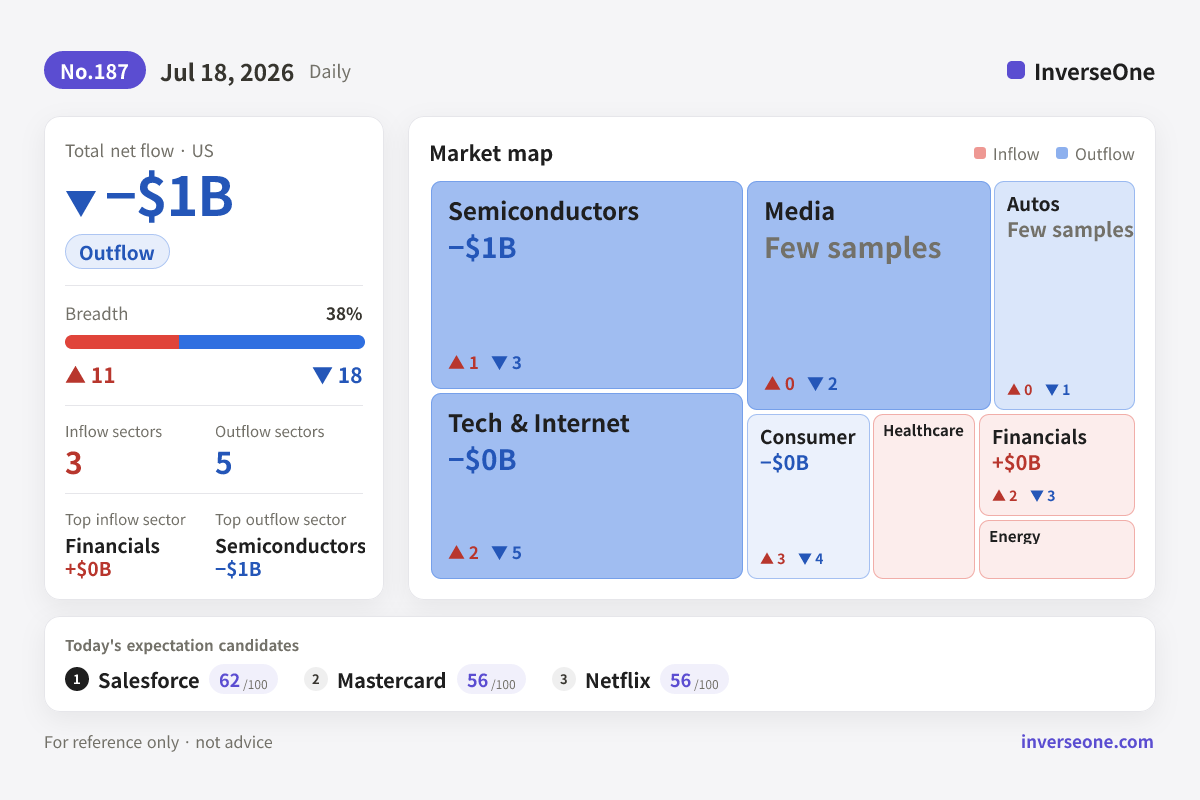The width and height of the screenshot is (1200, 800).
Task: Visit the inverseone.com link
Action: [1087, 742]
